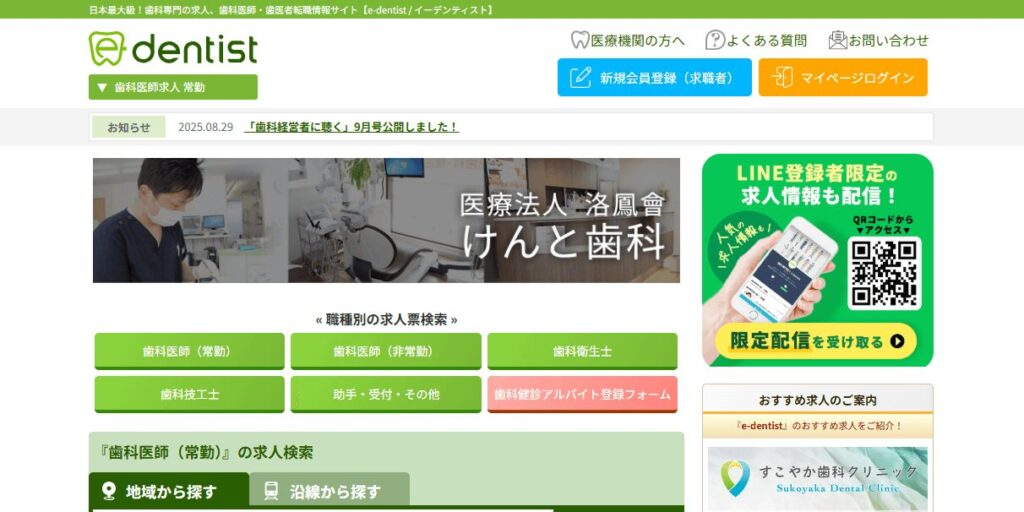Image resolution: width=1024 pixels, height=512 pixels.
Task: Click the tooth icon beside 医療機関の方へ
Action: (x=580, y=40)
